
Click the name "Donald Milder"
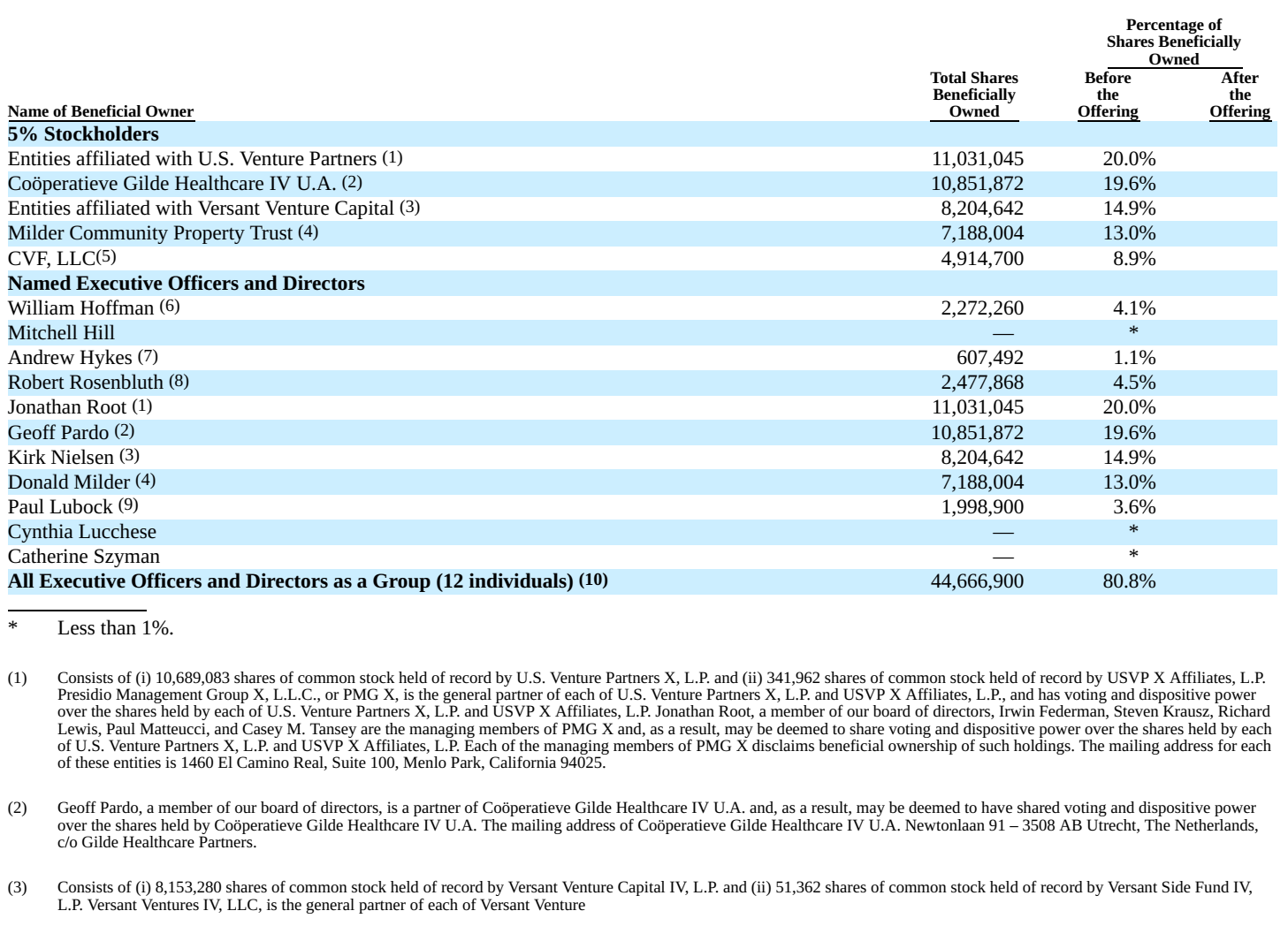(69, 482)
